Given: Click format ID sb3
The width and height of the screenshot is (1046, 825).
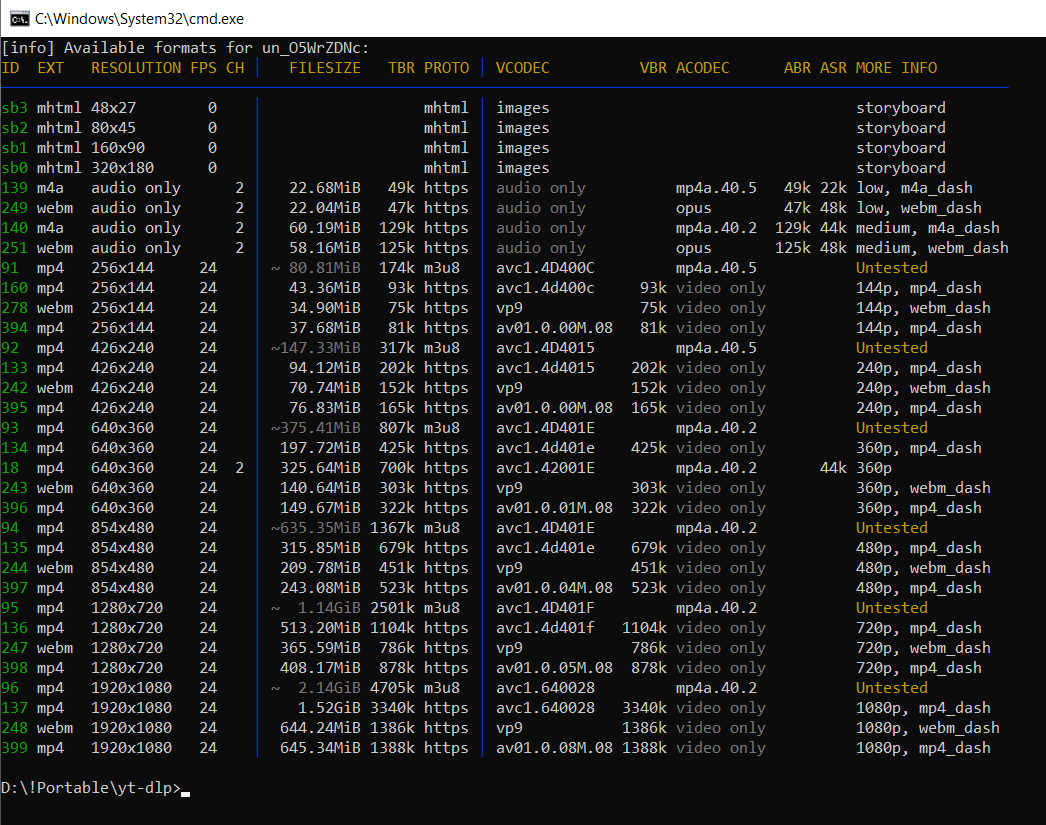Looking at the screenshot, I should coord(15,108).
